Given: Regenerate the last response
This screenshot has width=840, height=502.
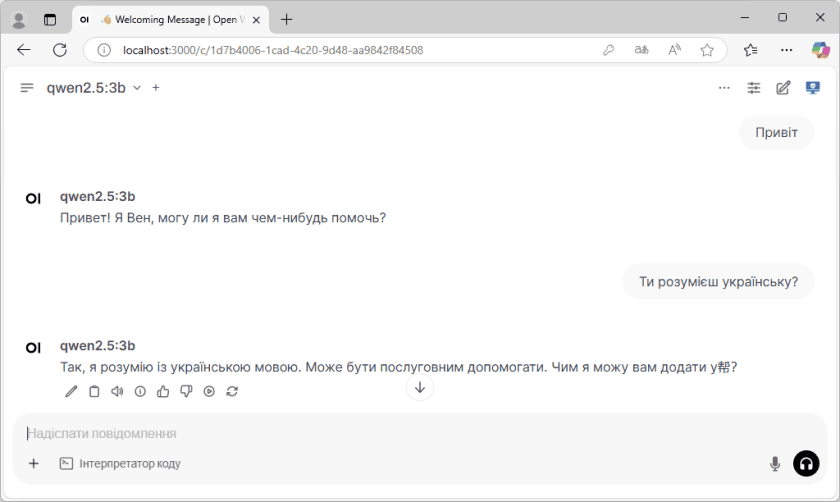Looking at the screenshot, I should [232, 391].
